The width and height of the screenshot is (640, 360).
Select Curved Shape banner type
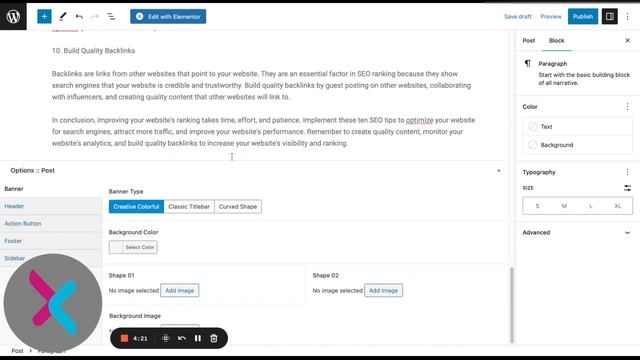pyautogui.click(x=238, y=207)
